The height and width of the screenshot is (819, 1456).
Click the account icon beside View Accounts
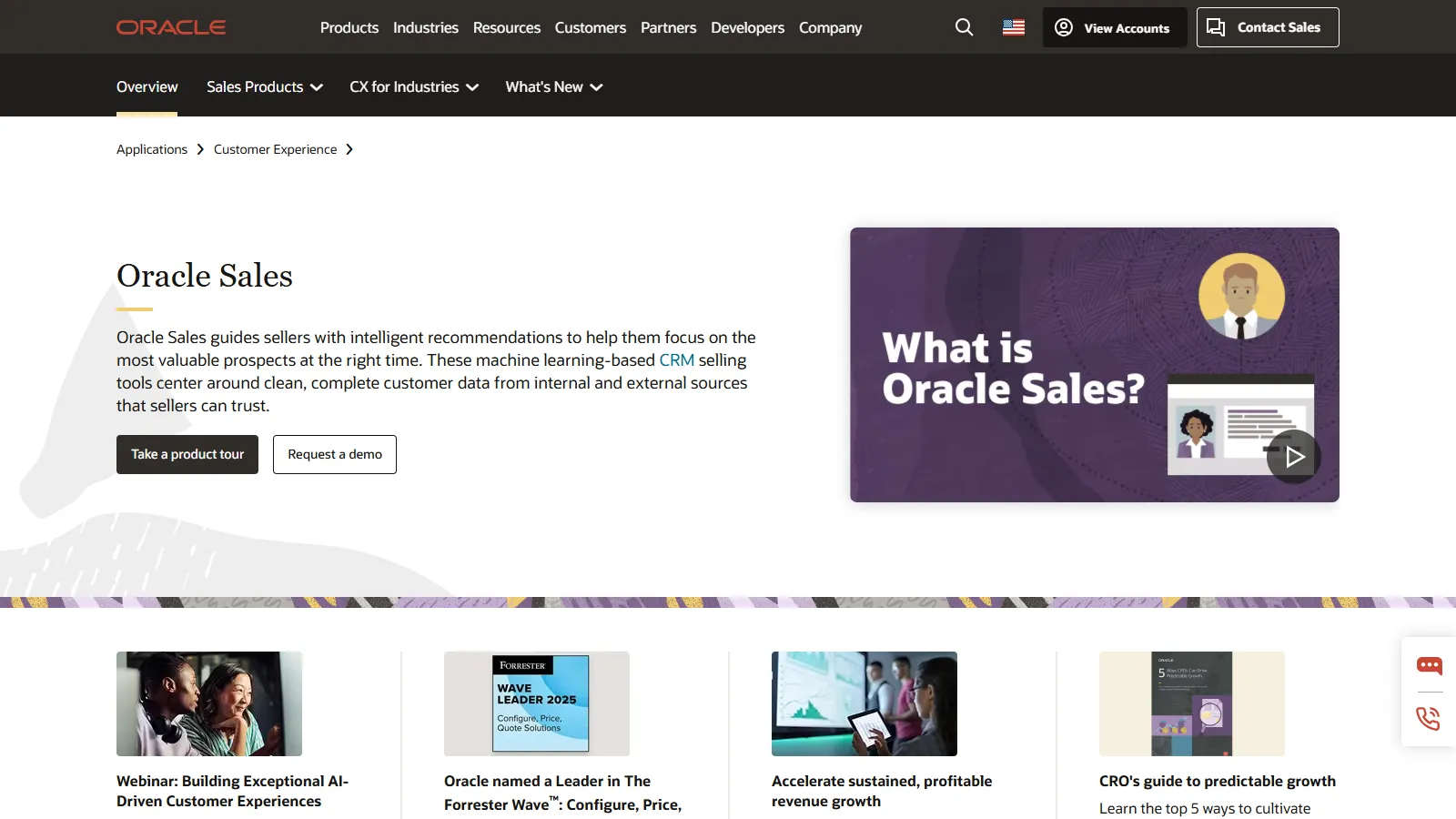tap(1062, 27)
